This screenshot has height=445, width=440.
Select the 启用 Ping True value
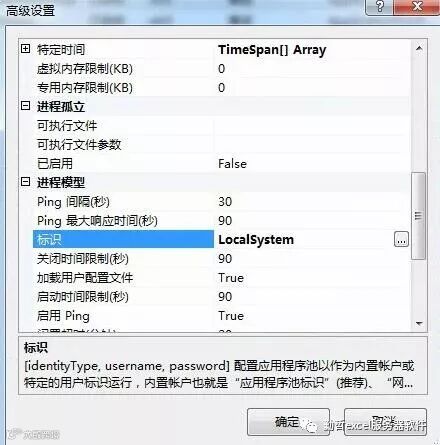point(231,316)
